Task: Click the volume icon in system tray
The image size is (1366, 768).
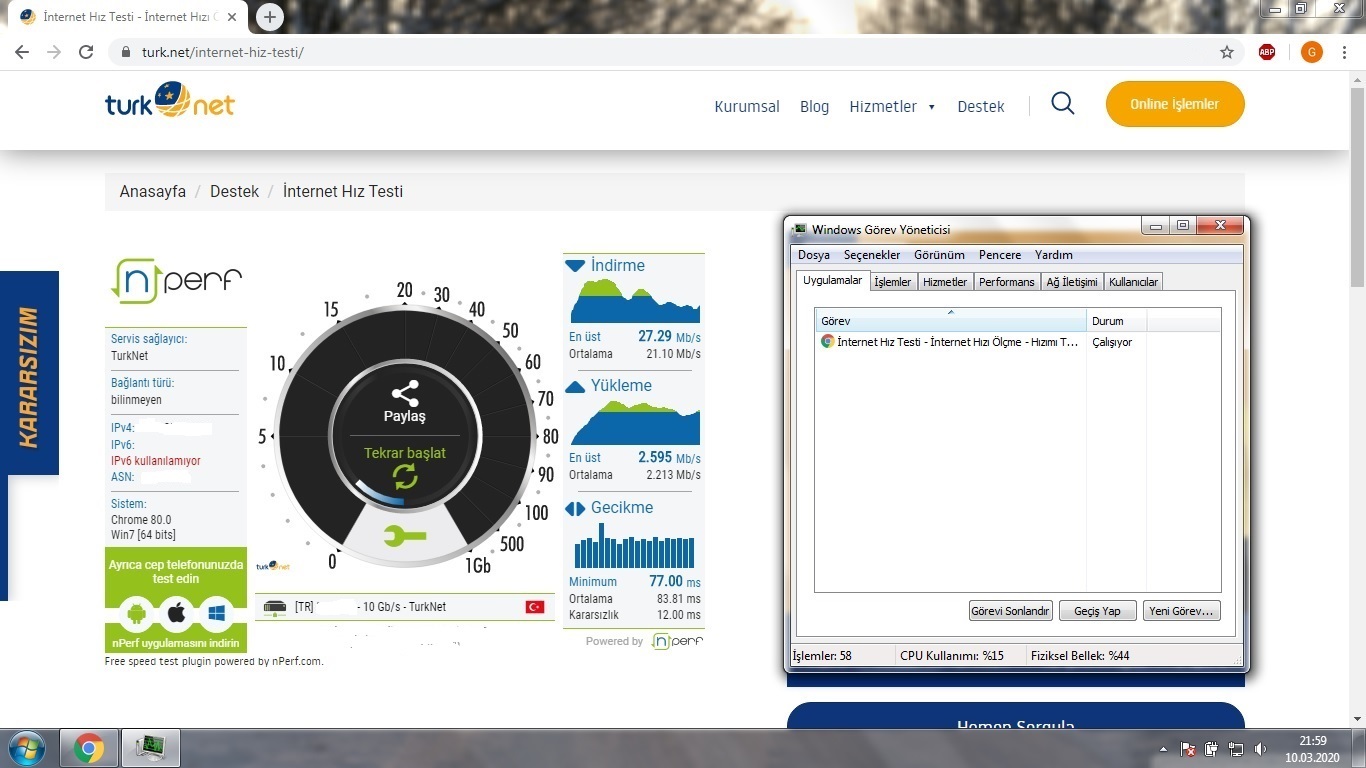Action: (x=1260, y=749)
